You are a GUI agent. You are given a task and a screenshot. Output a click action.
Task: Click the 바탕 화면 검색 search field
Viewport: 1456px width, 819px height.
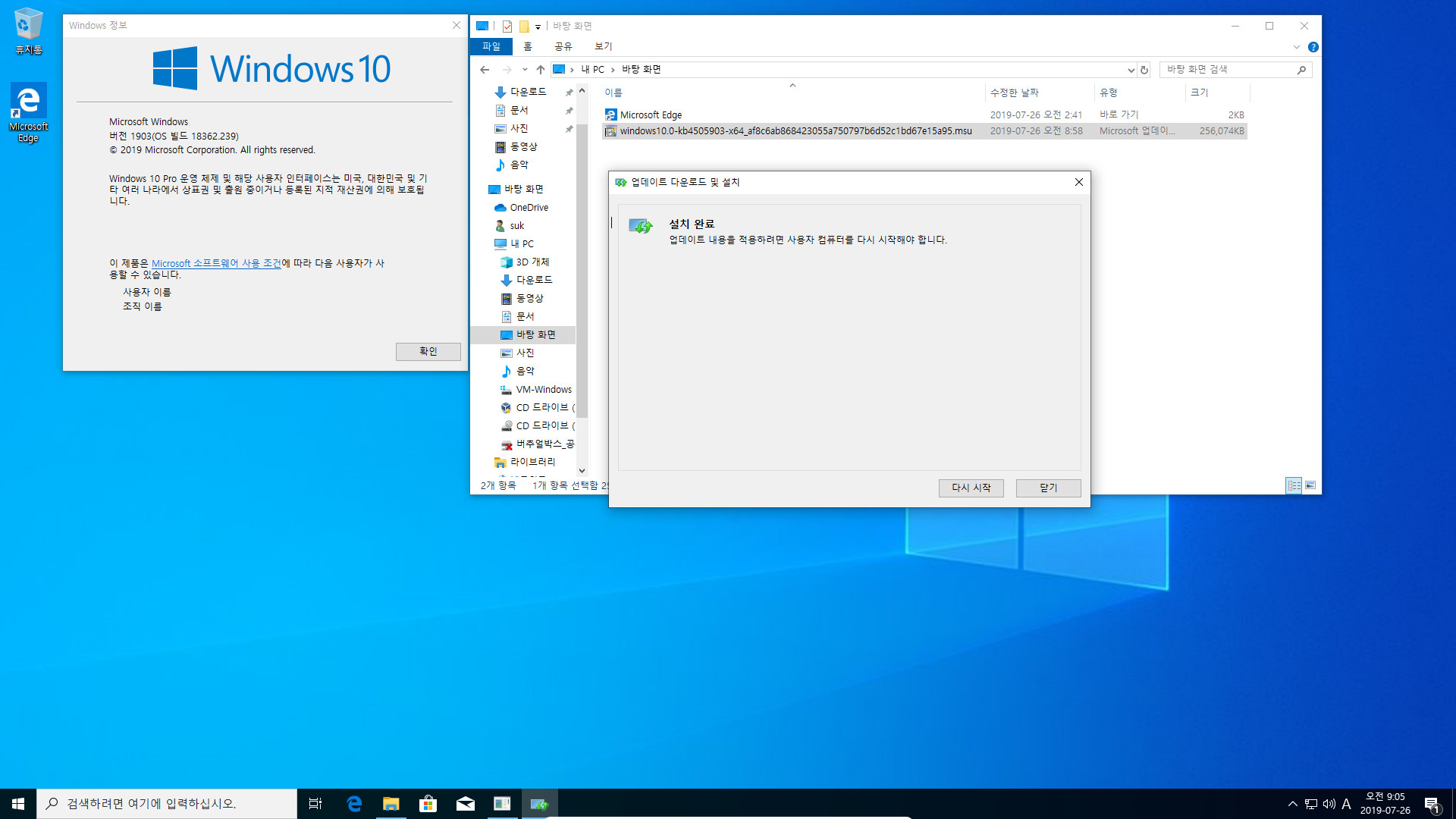(1236, 69)
